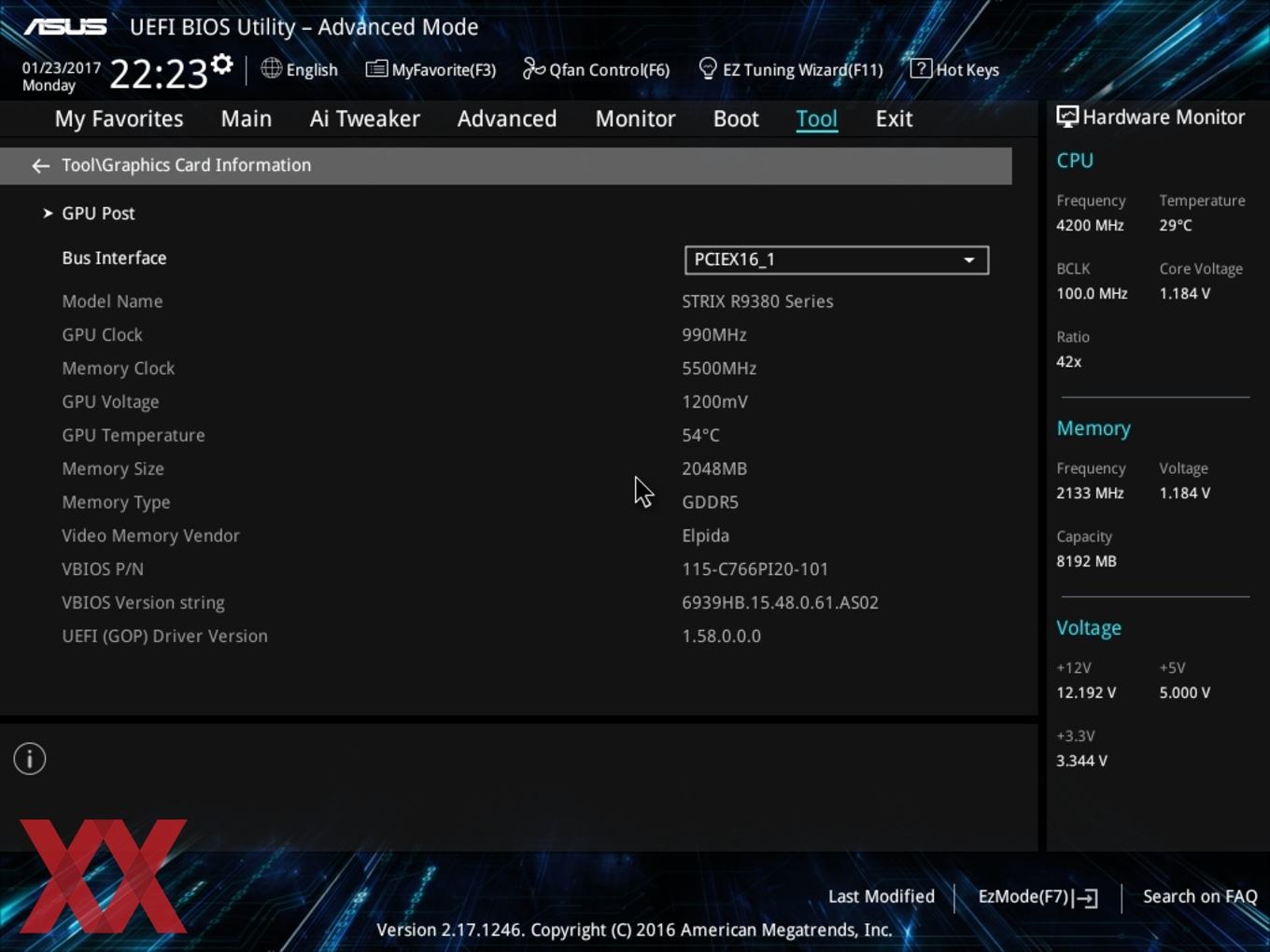Click BCLK 100.0 MHz reading

point(1092,294)
